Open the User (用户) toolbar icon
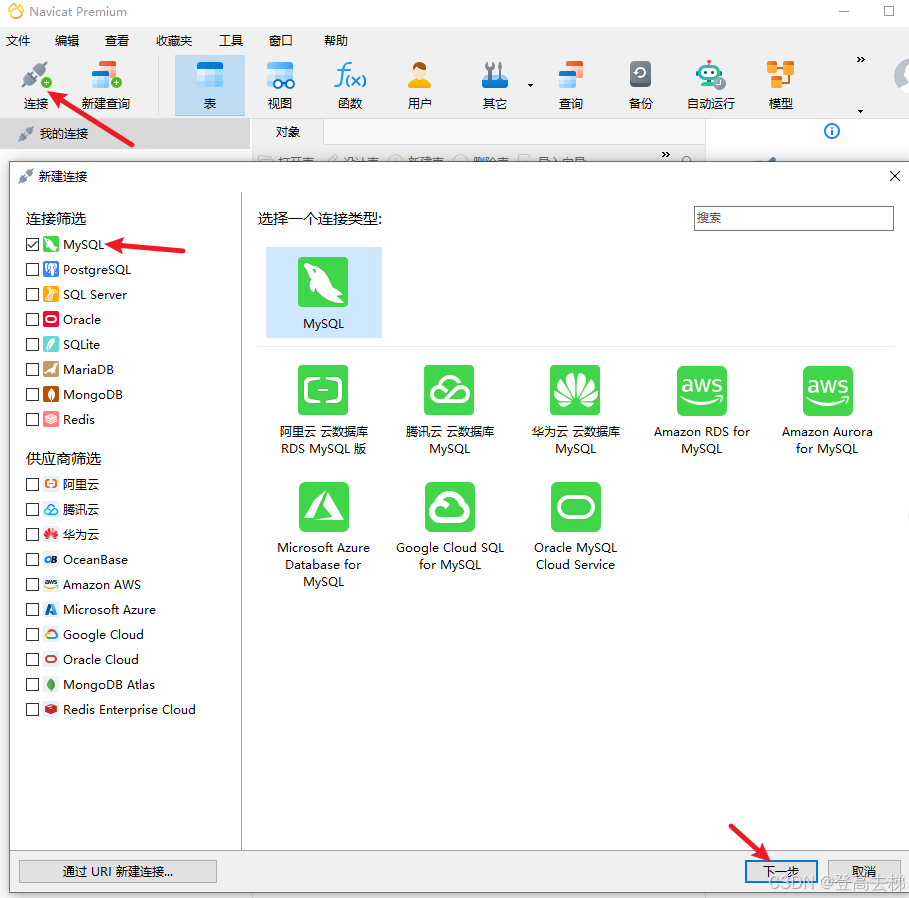The image size is (909, 898). (419, 85)
